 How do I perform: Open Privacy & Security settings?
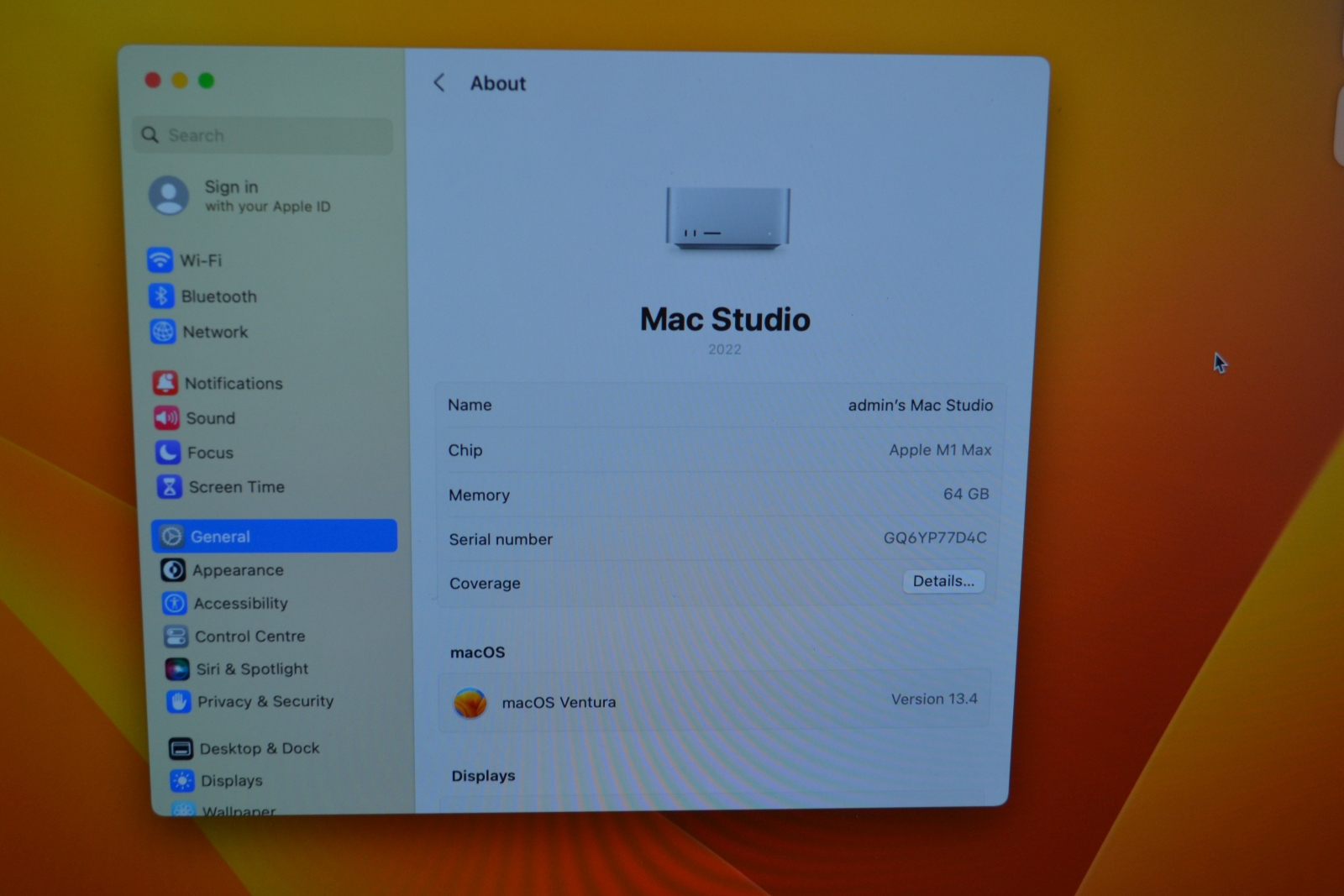[178, 701]
